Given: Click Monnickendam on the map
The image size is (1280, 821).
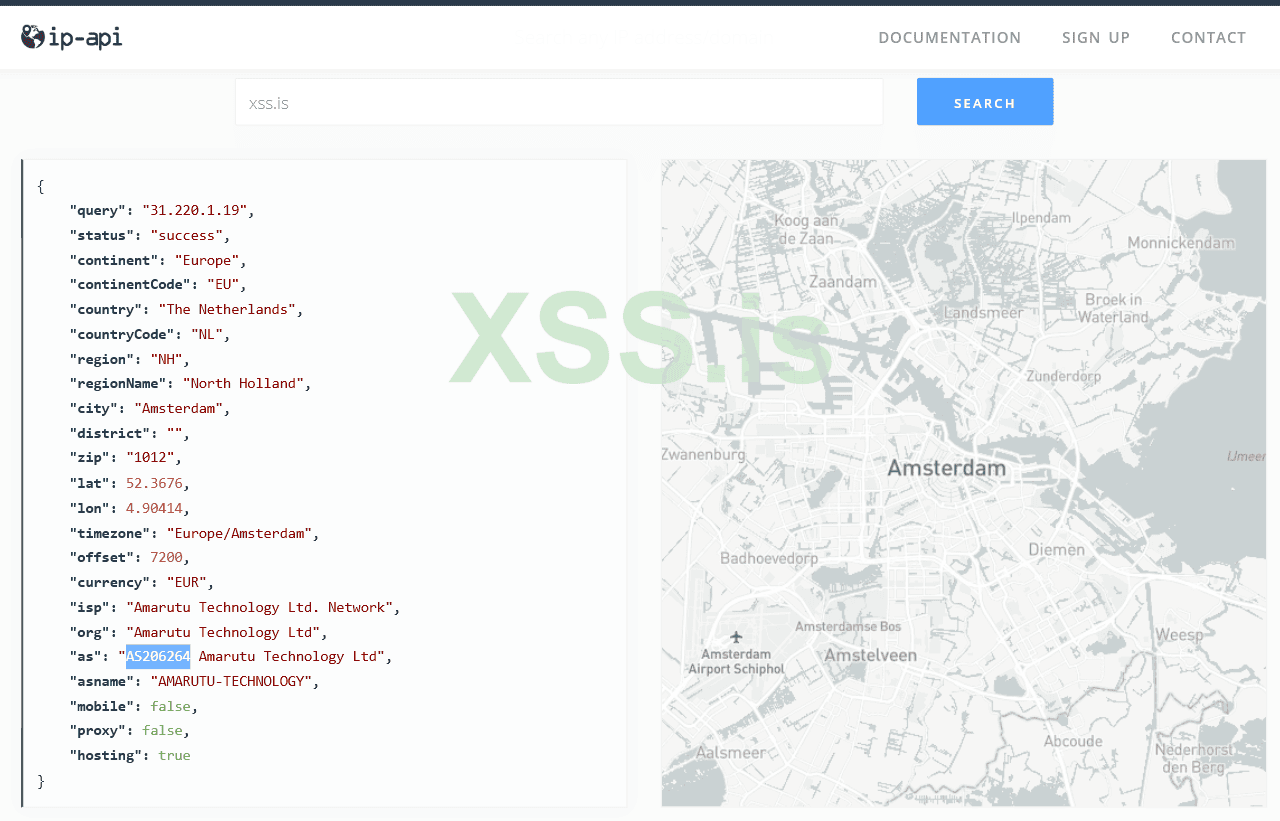Looking at the screenshot, I should 1183,242.
